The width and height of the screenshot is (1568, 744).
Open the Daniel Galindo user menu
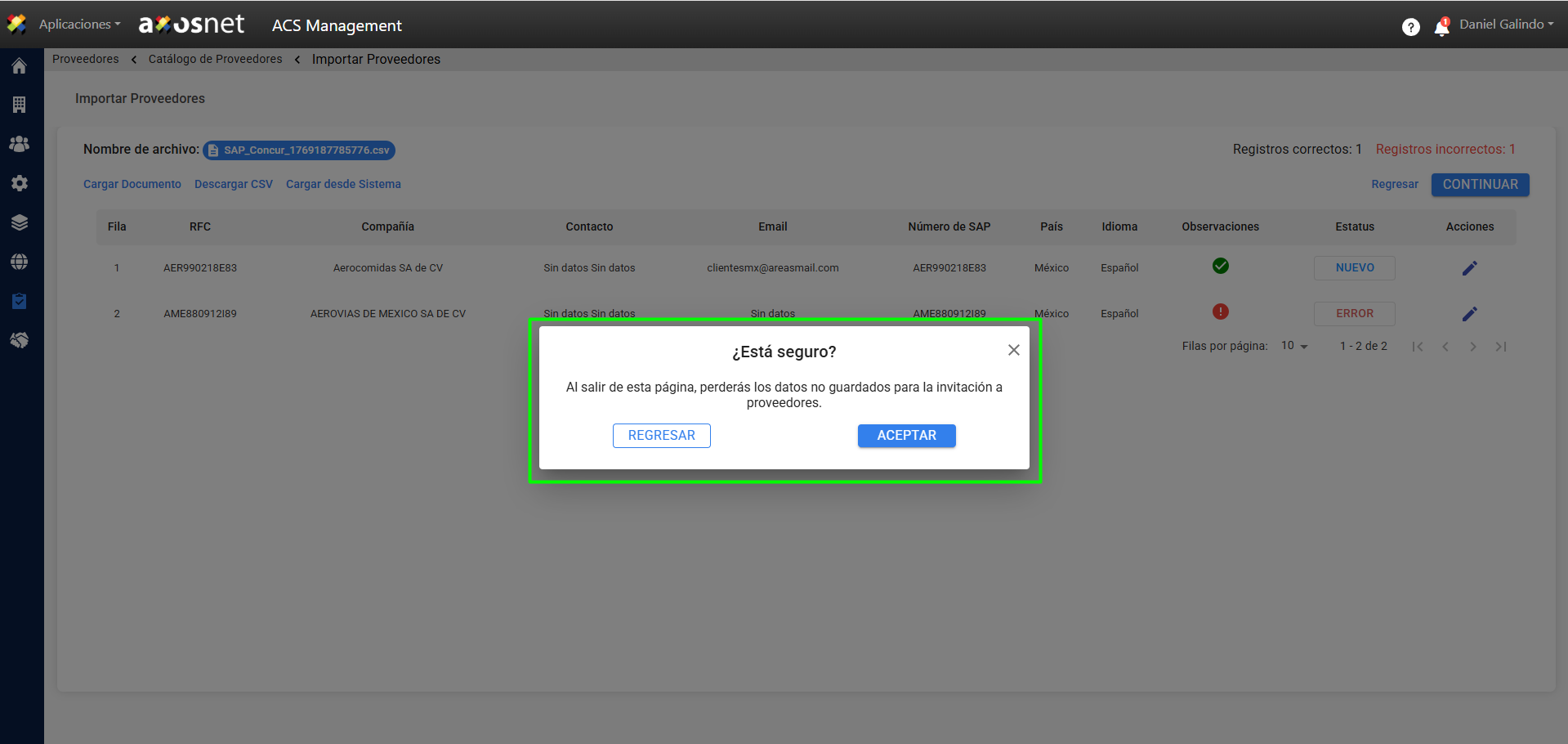(1506, 25)
